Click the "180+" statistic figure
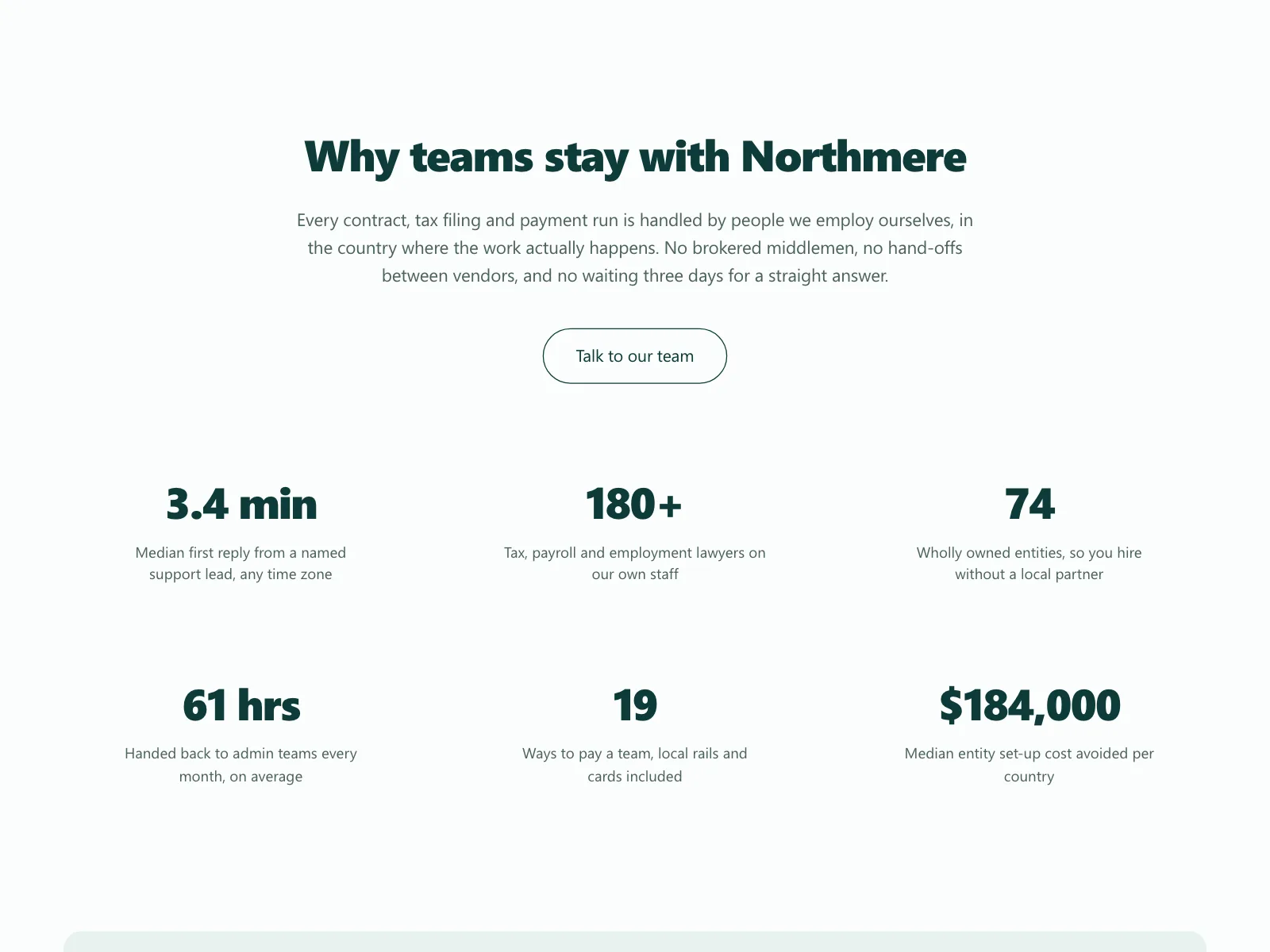1270x952 pixels. pos(634,504)
